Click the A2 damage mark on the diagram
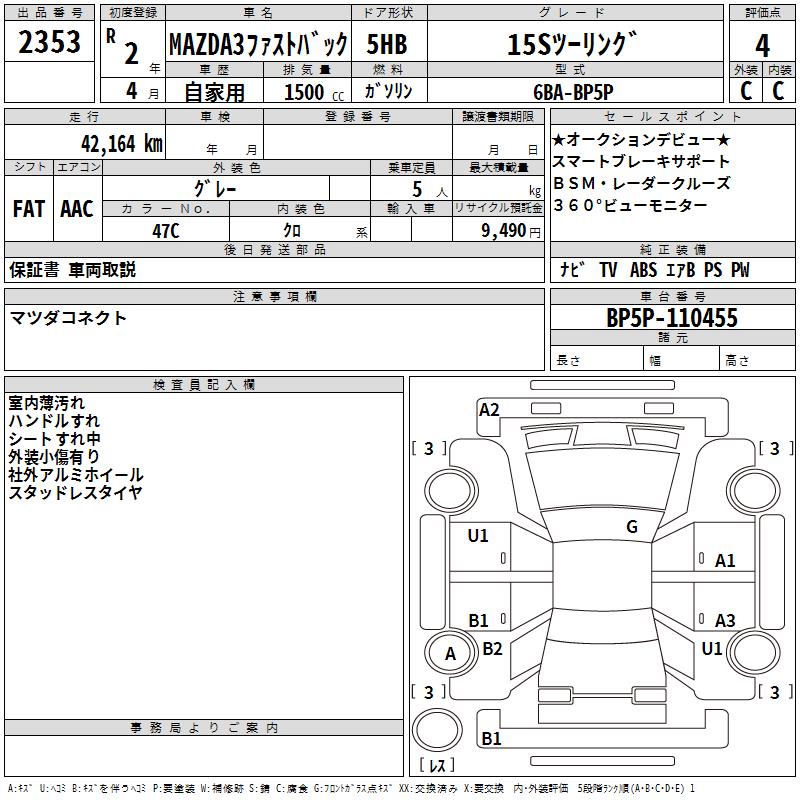Screen dimensions: 800x800 tap(489, 410)
